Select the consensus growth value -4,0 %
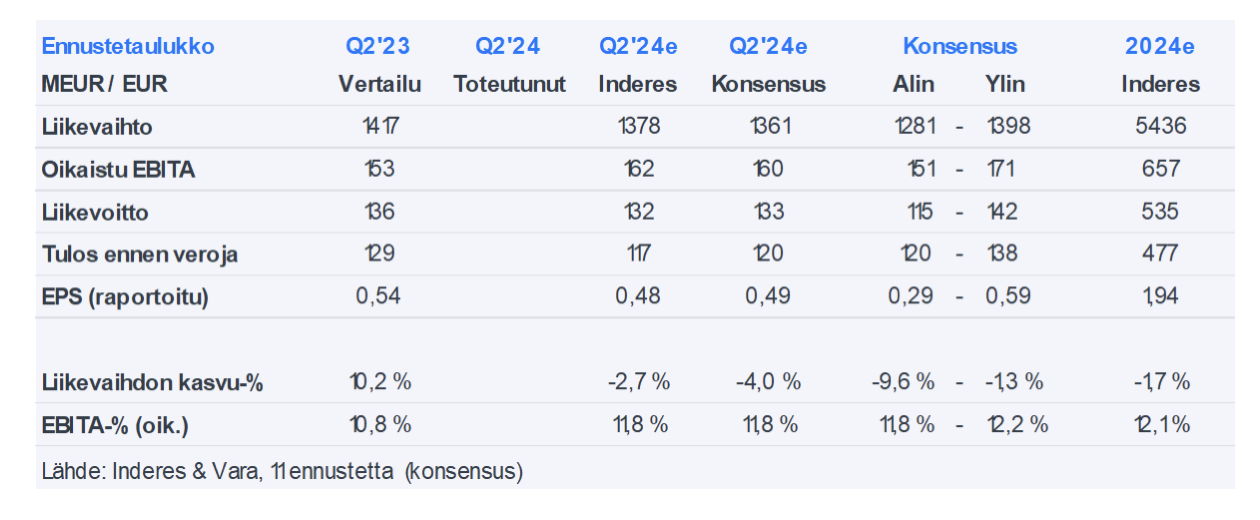This screenshot has width=1260, height=520. point(768,382)
